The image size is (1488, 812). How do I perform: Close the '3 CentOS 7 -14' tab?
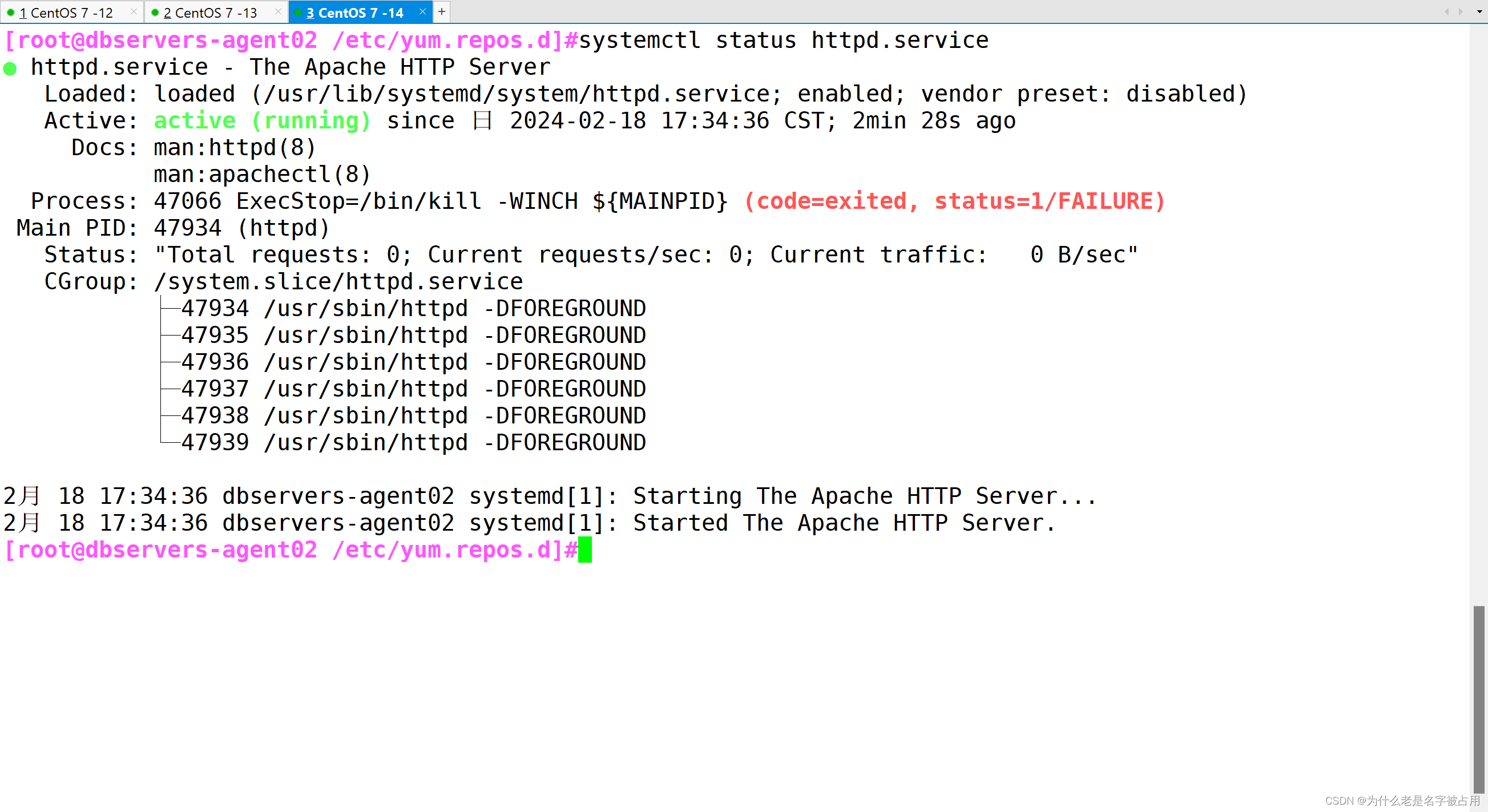coord(422,11)
